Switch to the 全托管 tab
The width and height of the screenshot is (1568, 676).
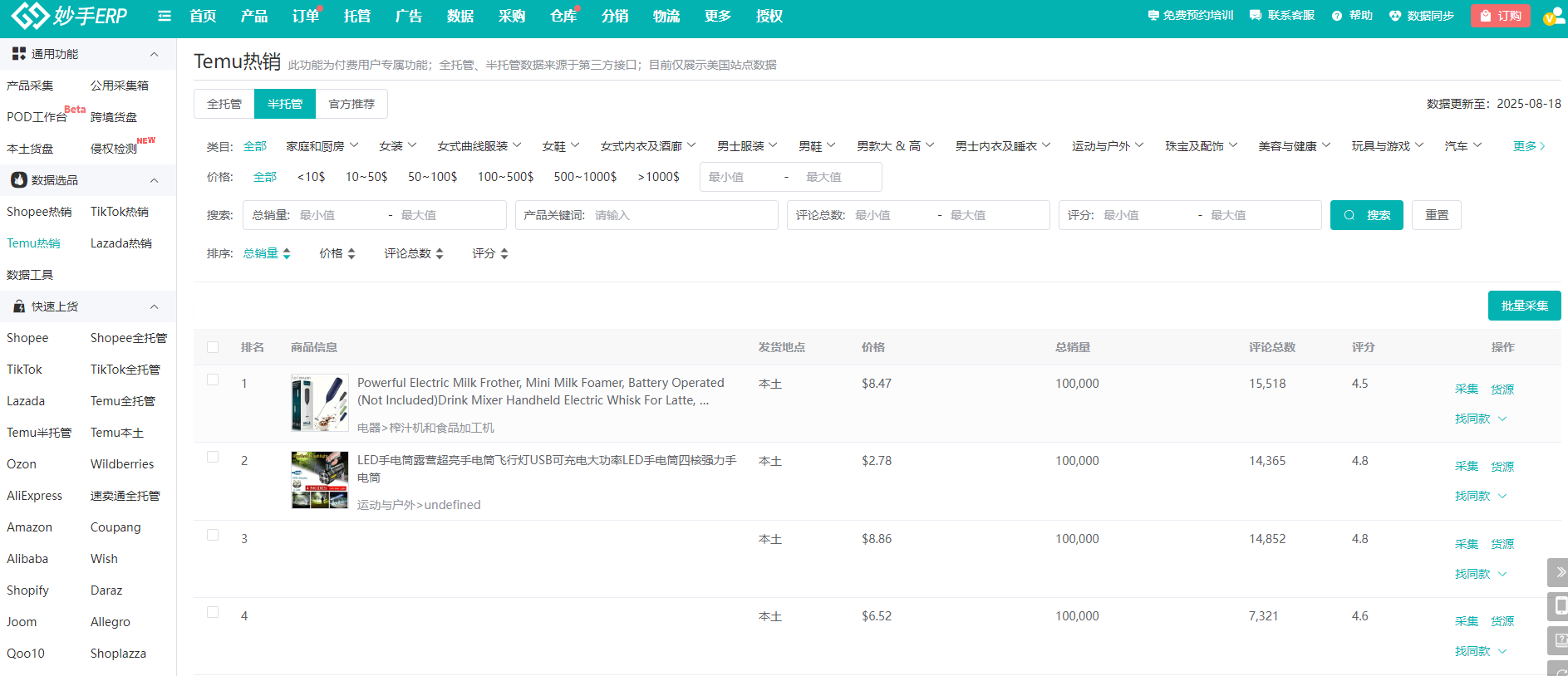tap(224, 104)
